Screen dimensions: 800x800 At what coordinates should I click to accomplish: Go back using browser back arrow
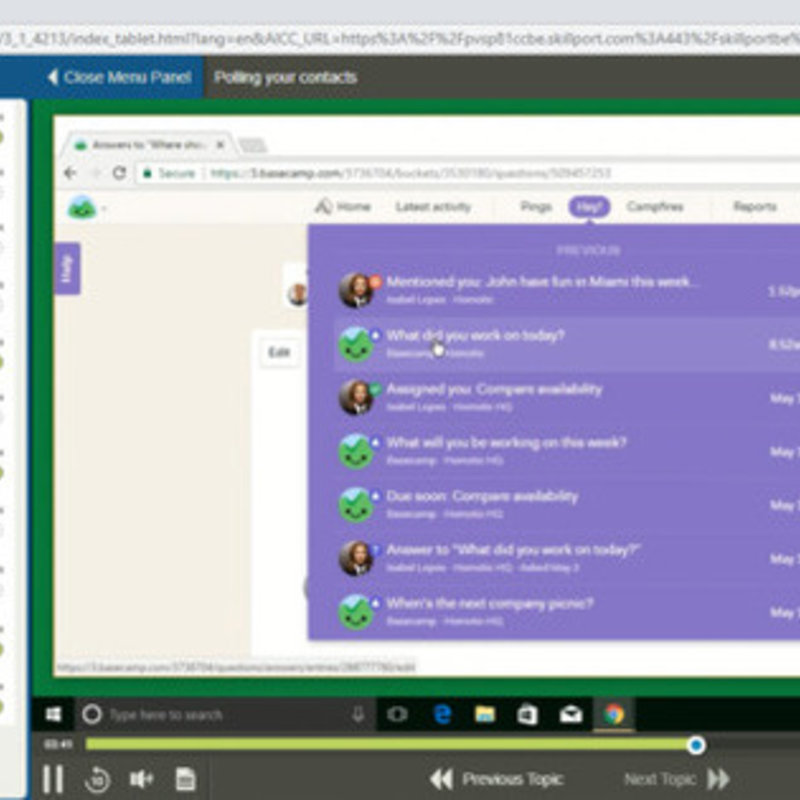coord(71,173)
